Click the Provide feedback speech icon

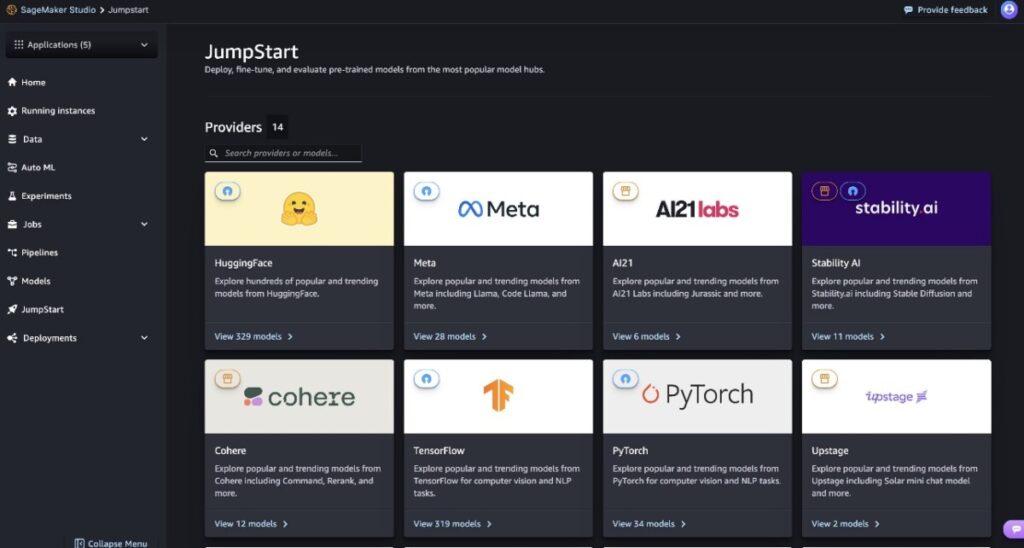[908, 10]
